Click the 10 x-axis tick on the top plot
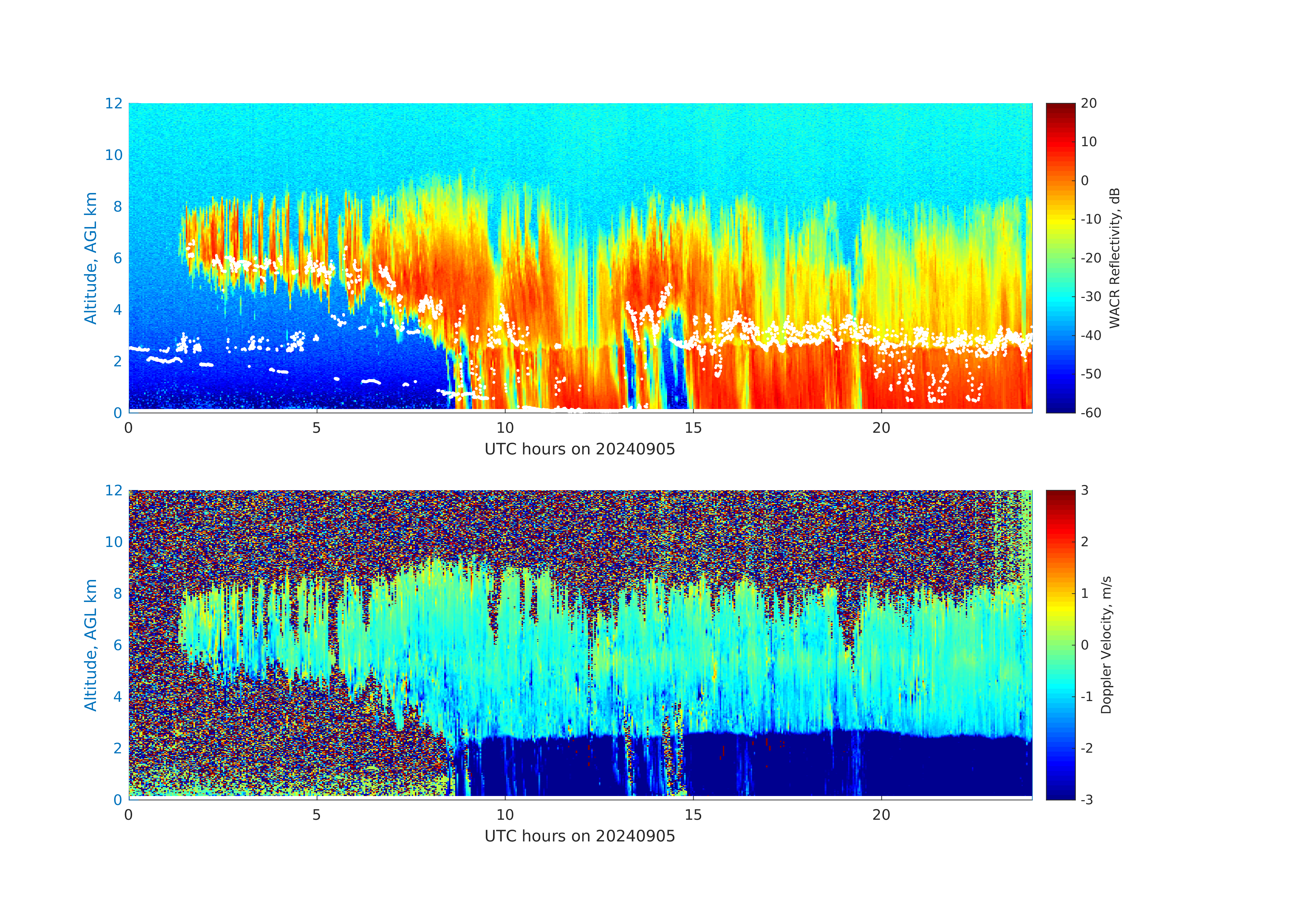Viewport: 1316px width, 903px height. click(505, 428)
